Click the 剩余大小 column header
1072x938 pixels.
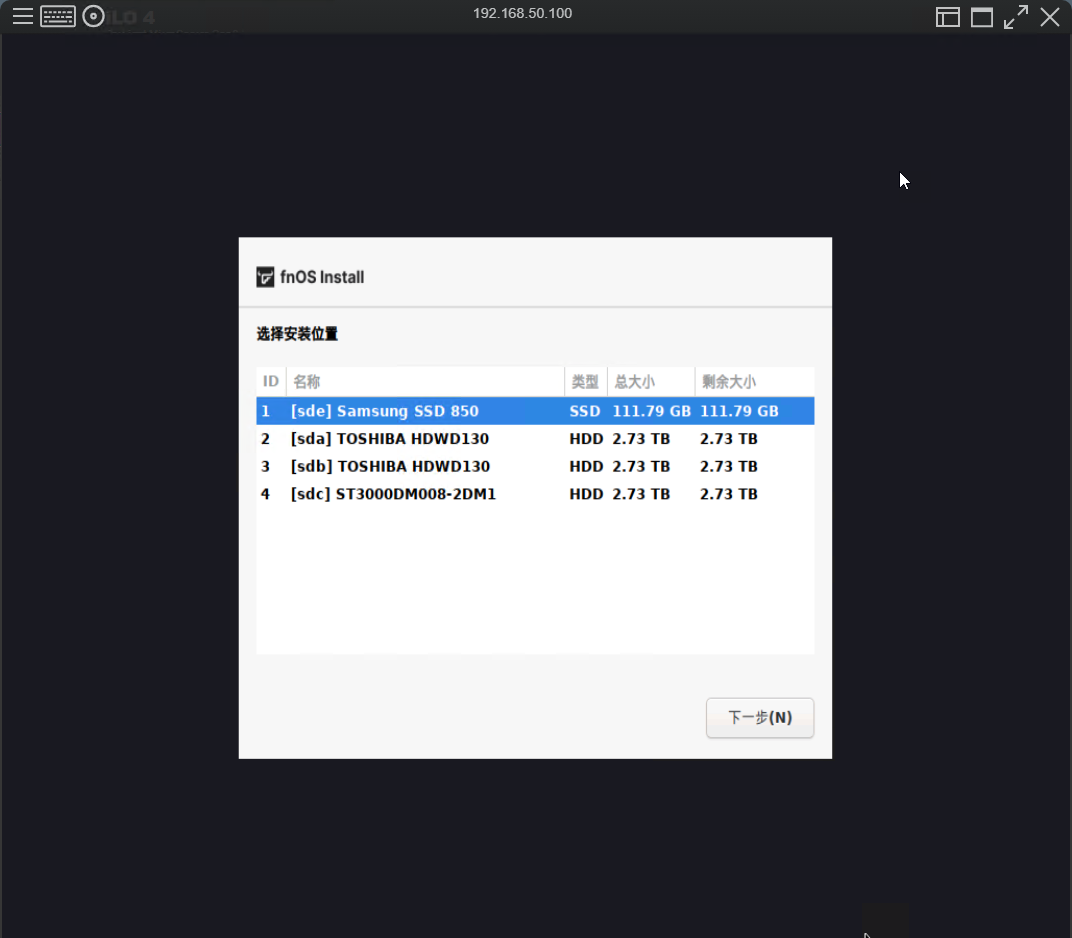[755, 381]
